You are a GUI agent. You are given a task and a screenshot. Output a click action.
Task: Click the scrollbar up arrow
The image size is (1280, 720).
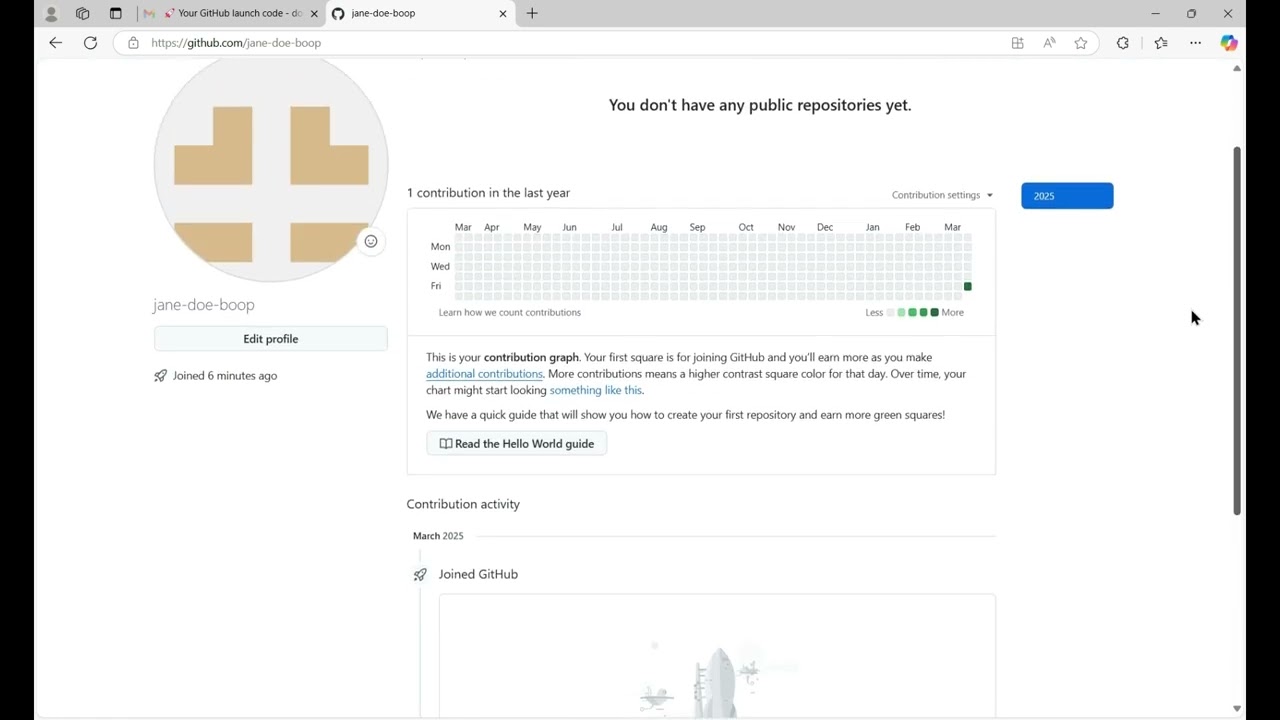click(x=1237, y=69)
